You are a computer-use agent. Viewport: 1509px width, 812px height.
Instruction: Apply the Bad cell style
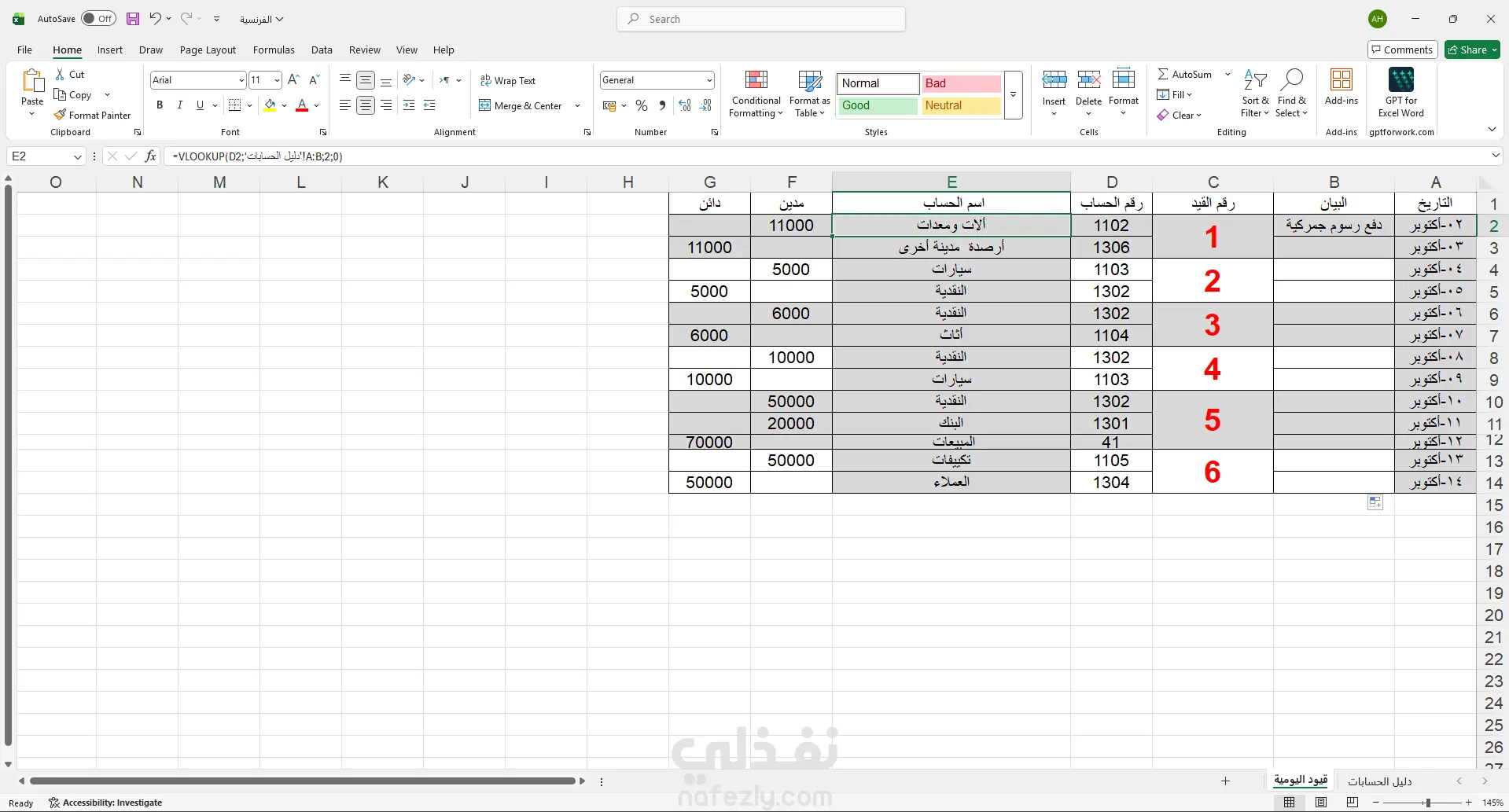pos(961,83)
